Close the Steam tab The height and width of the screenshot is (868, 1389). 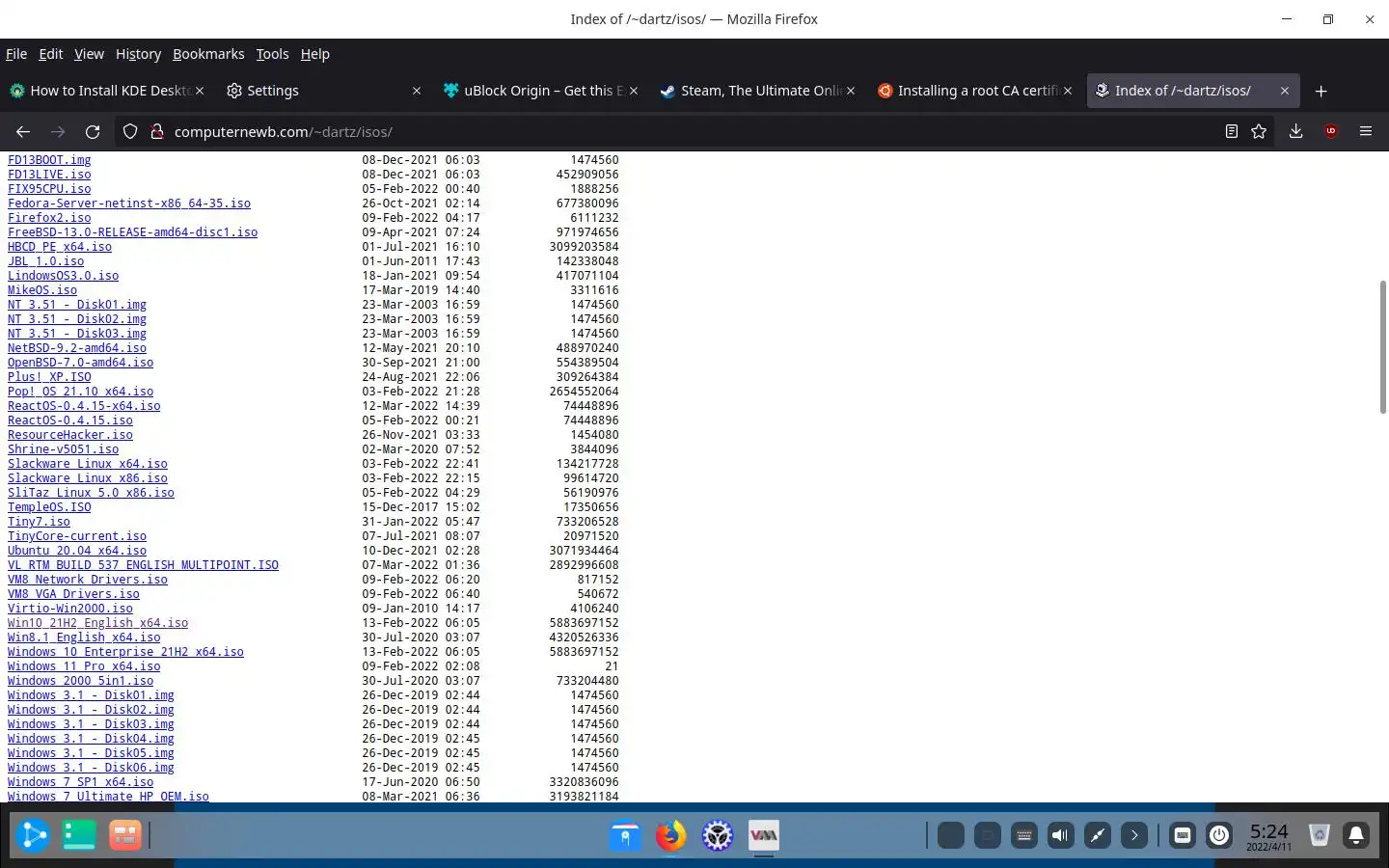click(x=851, y=91)
